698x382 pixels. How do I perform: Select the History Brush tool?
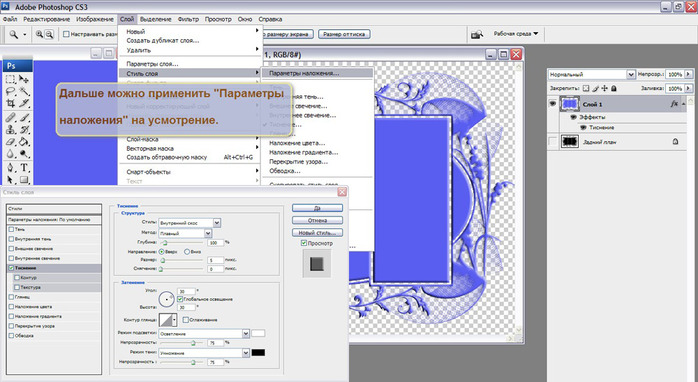[24, 130]
